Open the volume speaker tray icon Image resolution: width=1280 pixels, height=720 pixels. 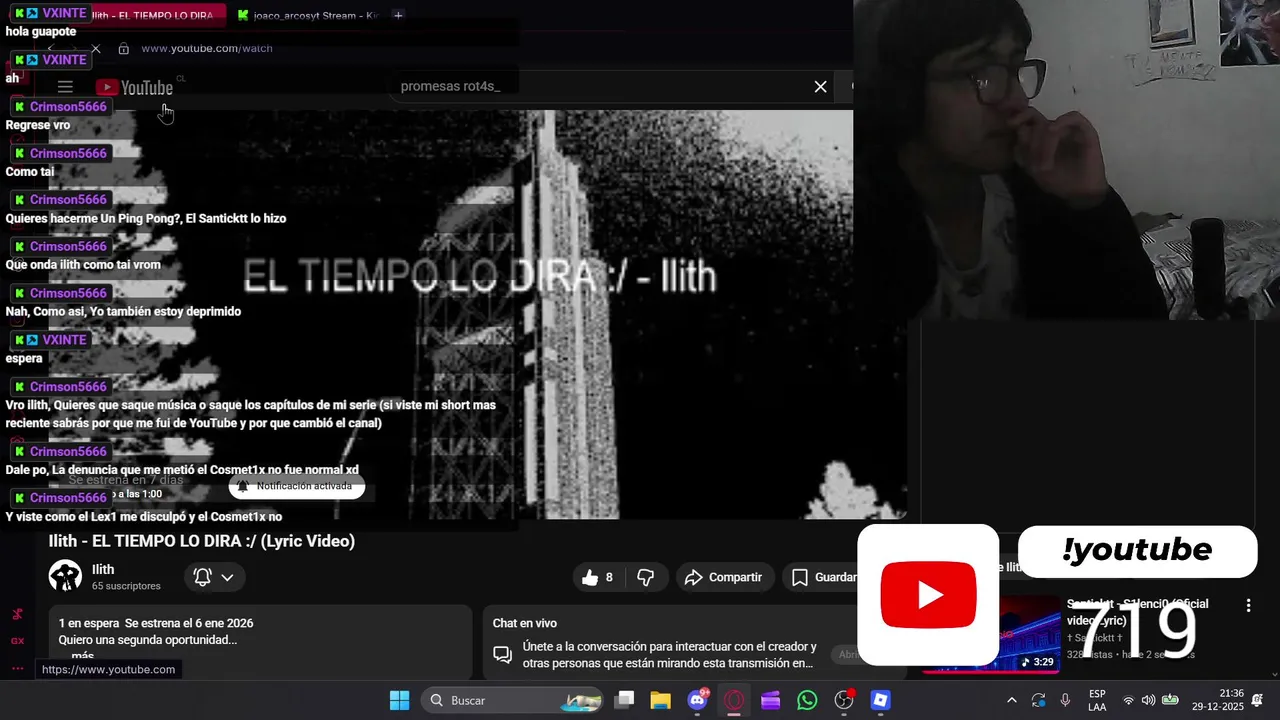click(x=1148, y=700)
